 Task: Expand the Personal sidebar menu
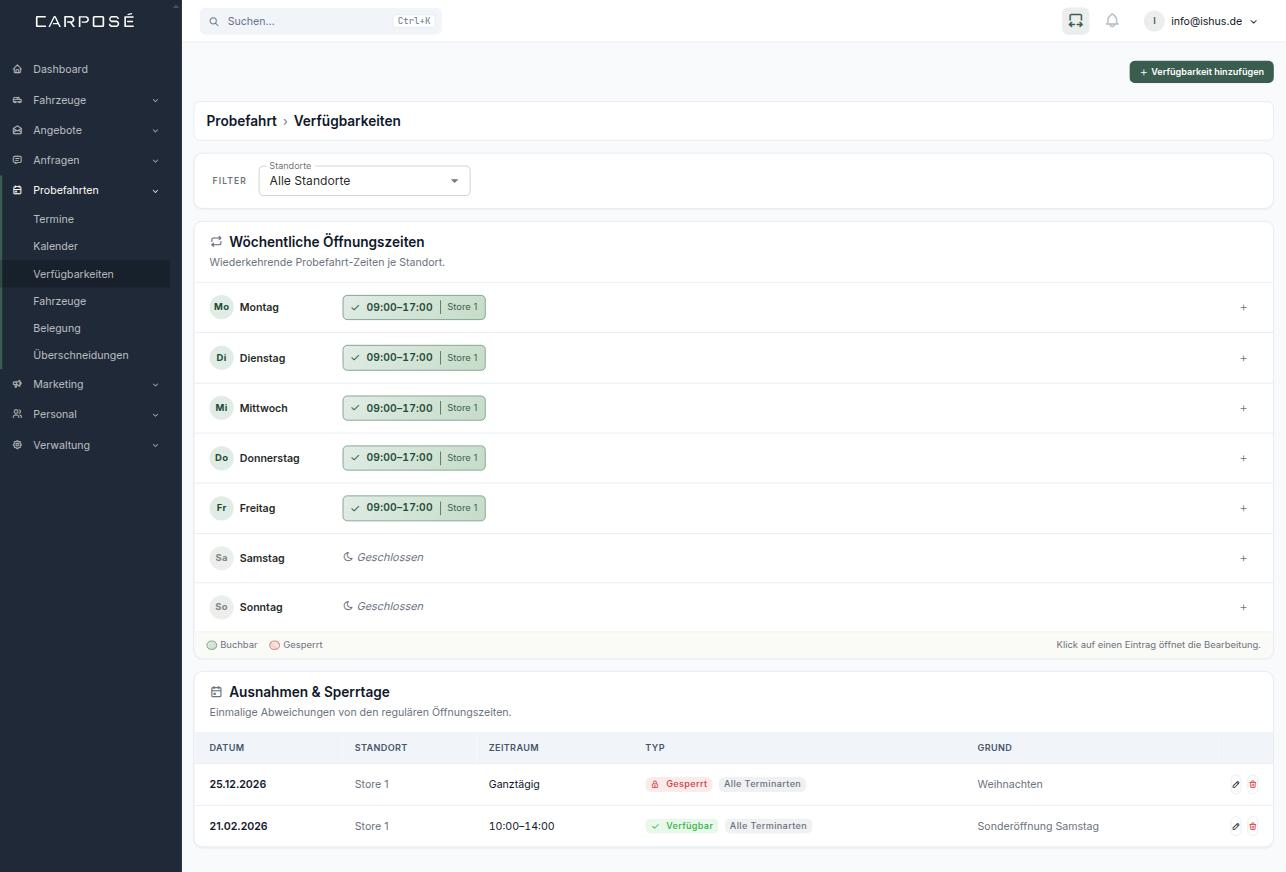click(x=85, y=414)
